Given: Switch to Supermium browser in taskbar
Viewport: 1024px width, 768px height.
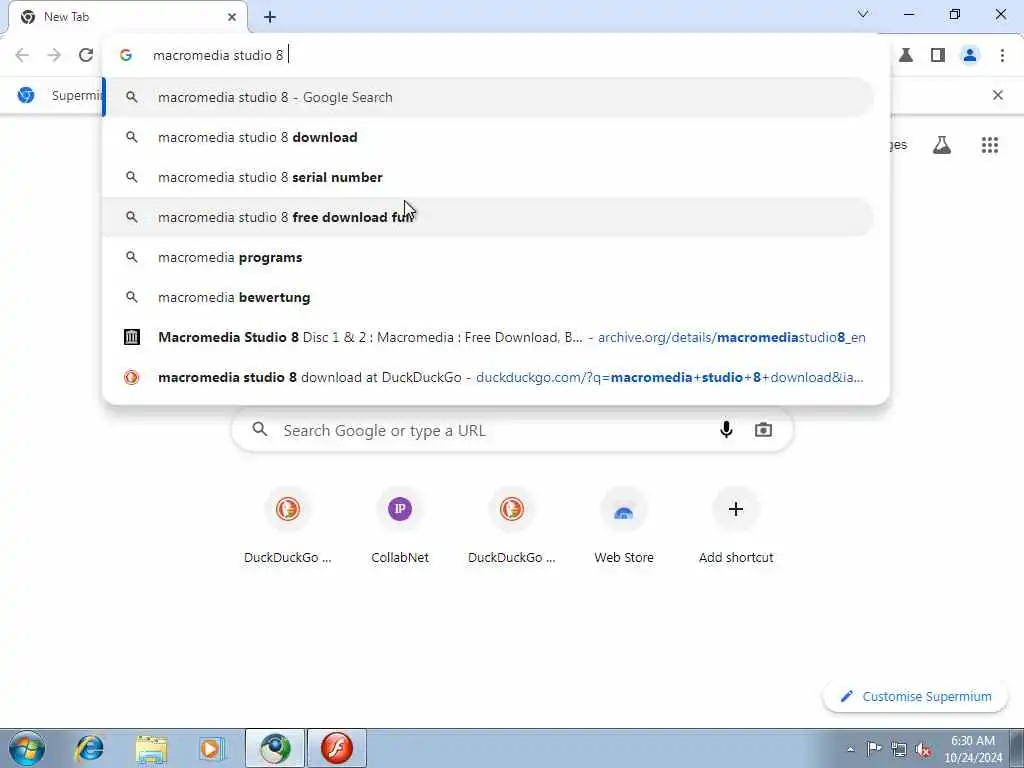Looking at the screenshot, I should 275,748.
